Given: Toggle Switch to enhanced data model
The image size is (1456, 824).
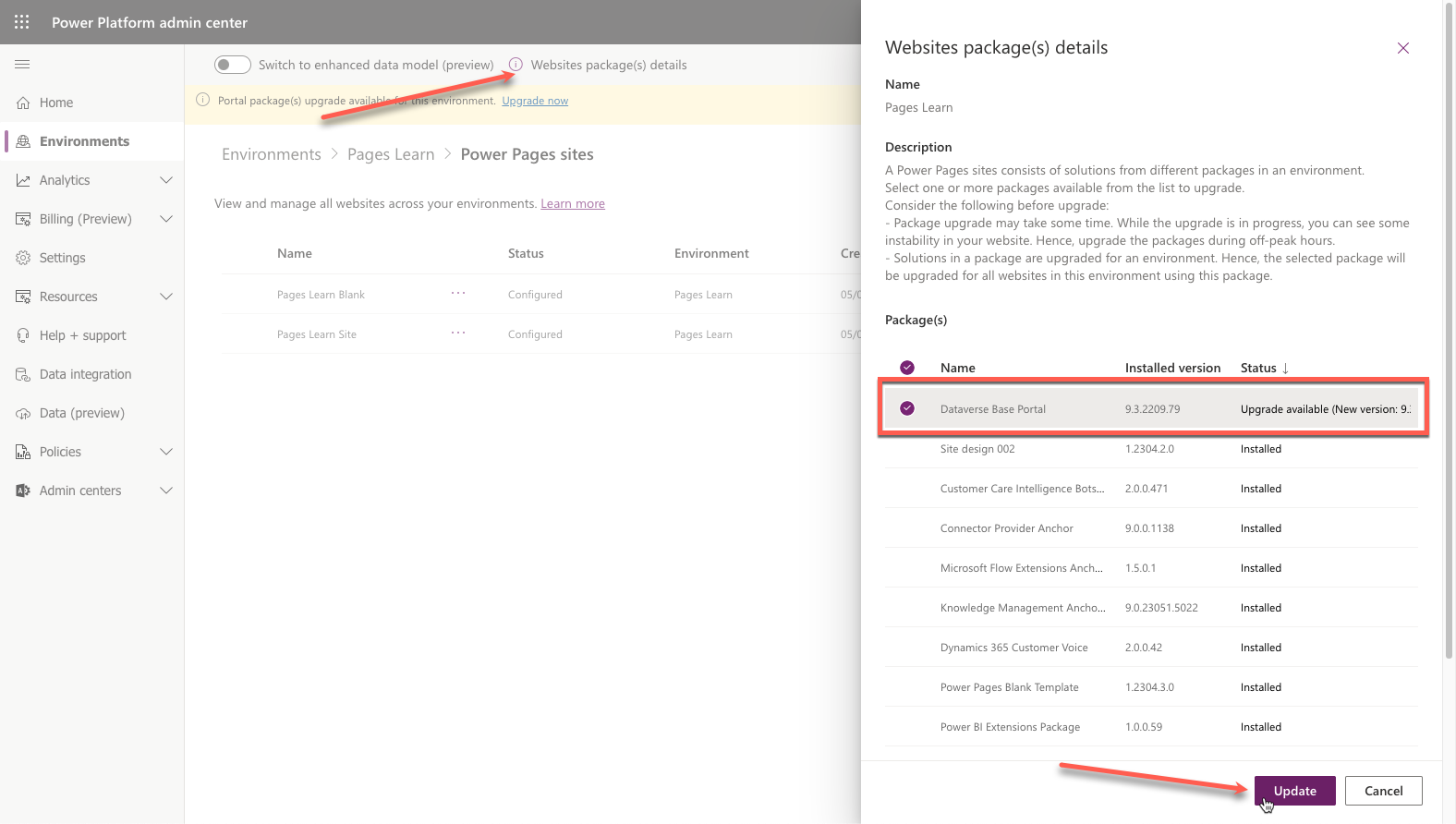Looking at the screenshot, I should tap(233, 65).
